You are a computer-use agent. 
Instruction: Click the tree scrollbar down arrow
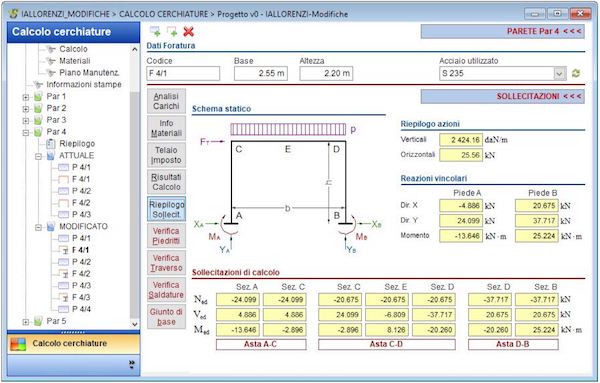(x=134, y=324)
